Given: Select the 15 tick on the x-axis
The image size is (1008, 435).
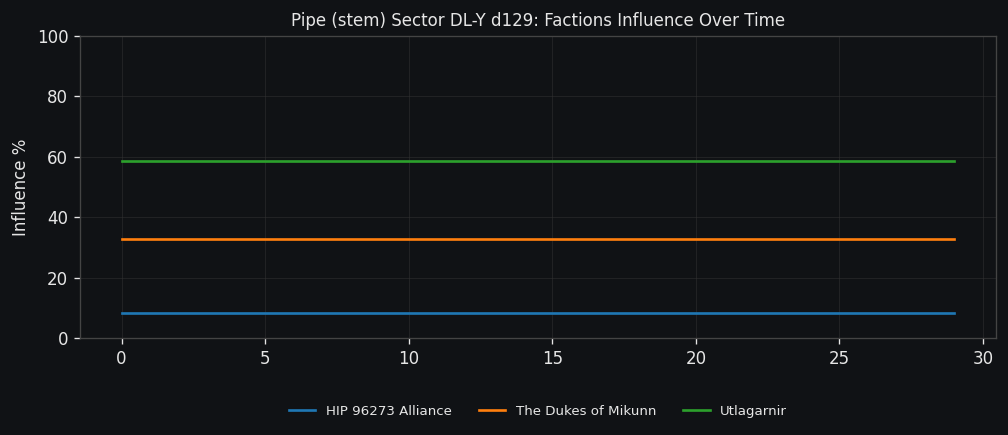Looking at the screenshot, I should pos(552,358).
